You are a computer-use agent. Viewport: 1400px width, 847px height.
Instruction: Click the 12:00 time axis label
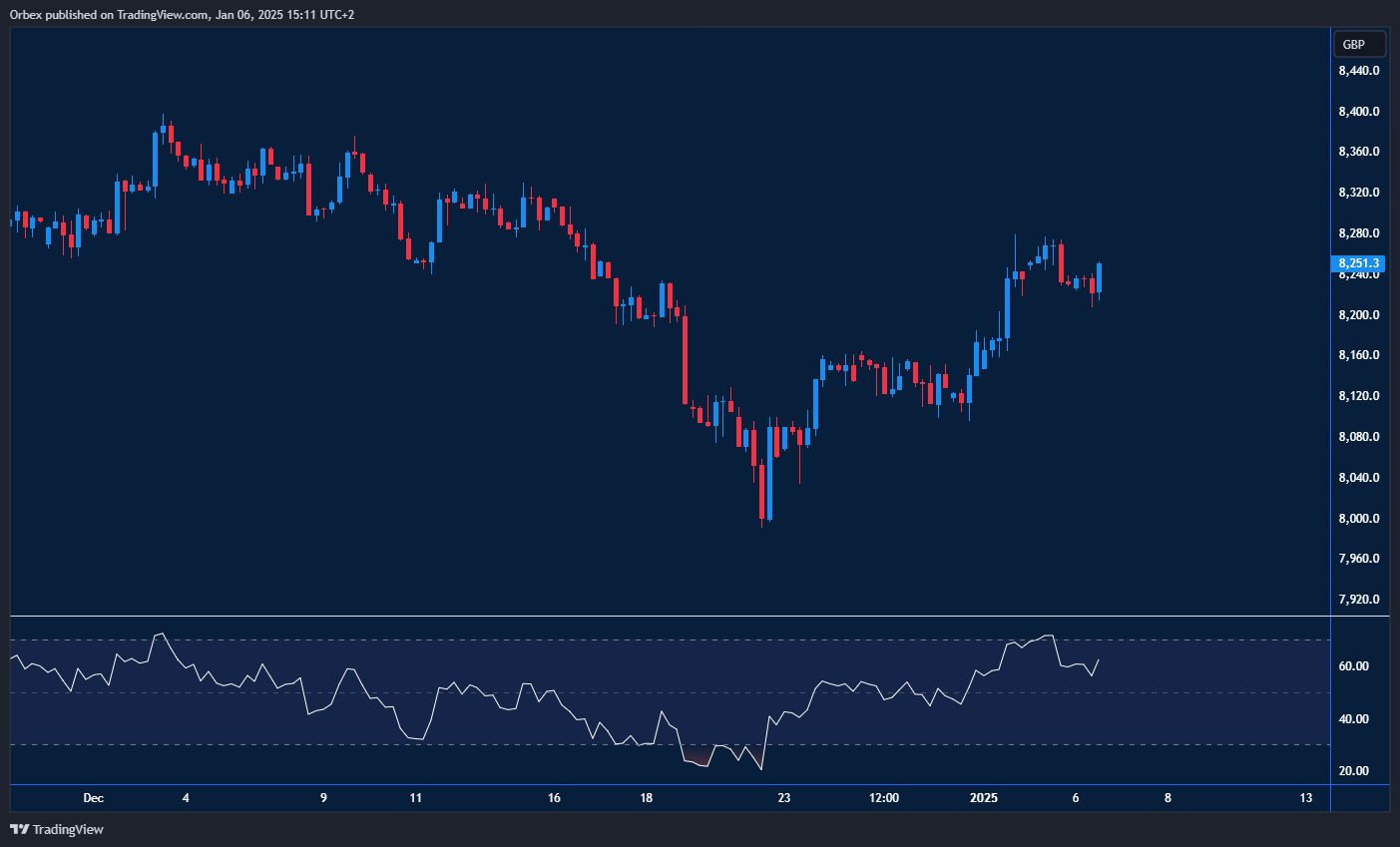click(884, 798)
